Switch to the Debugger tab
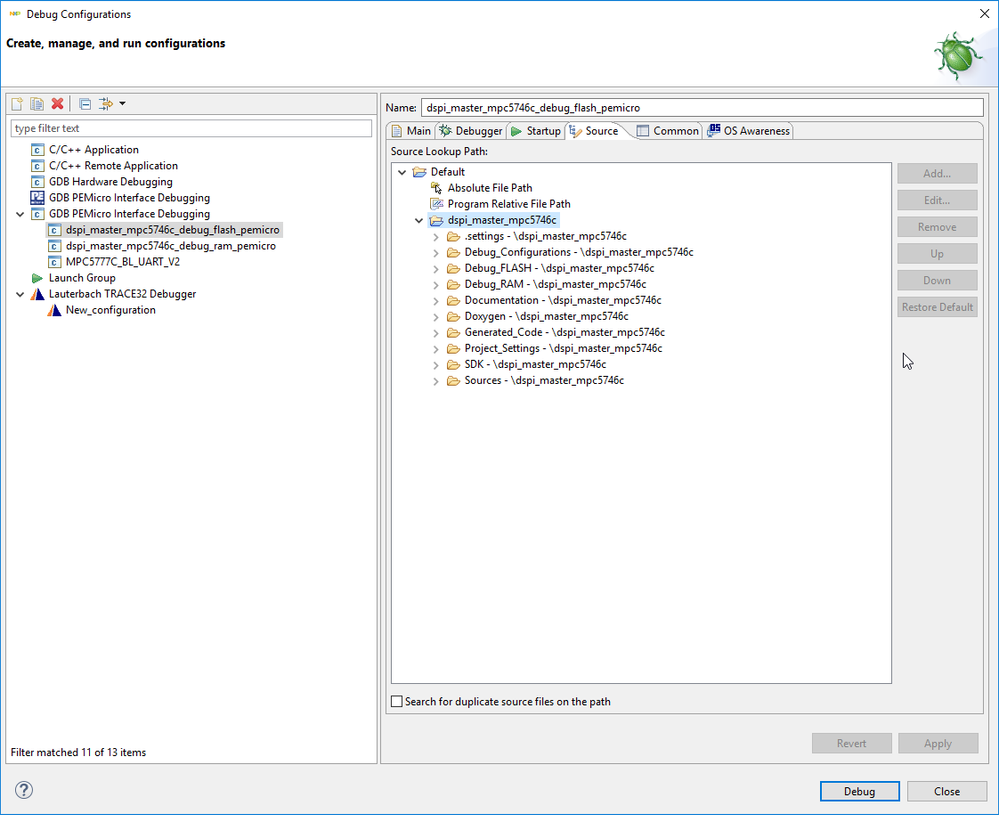The width and height of the screenshot is (999, 815). [471, 131]
